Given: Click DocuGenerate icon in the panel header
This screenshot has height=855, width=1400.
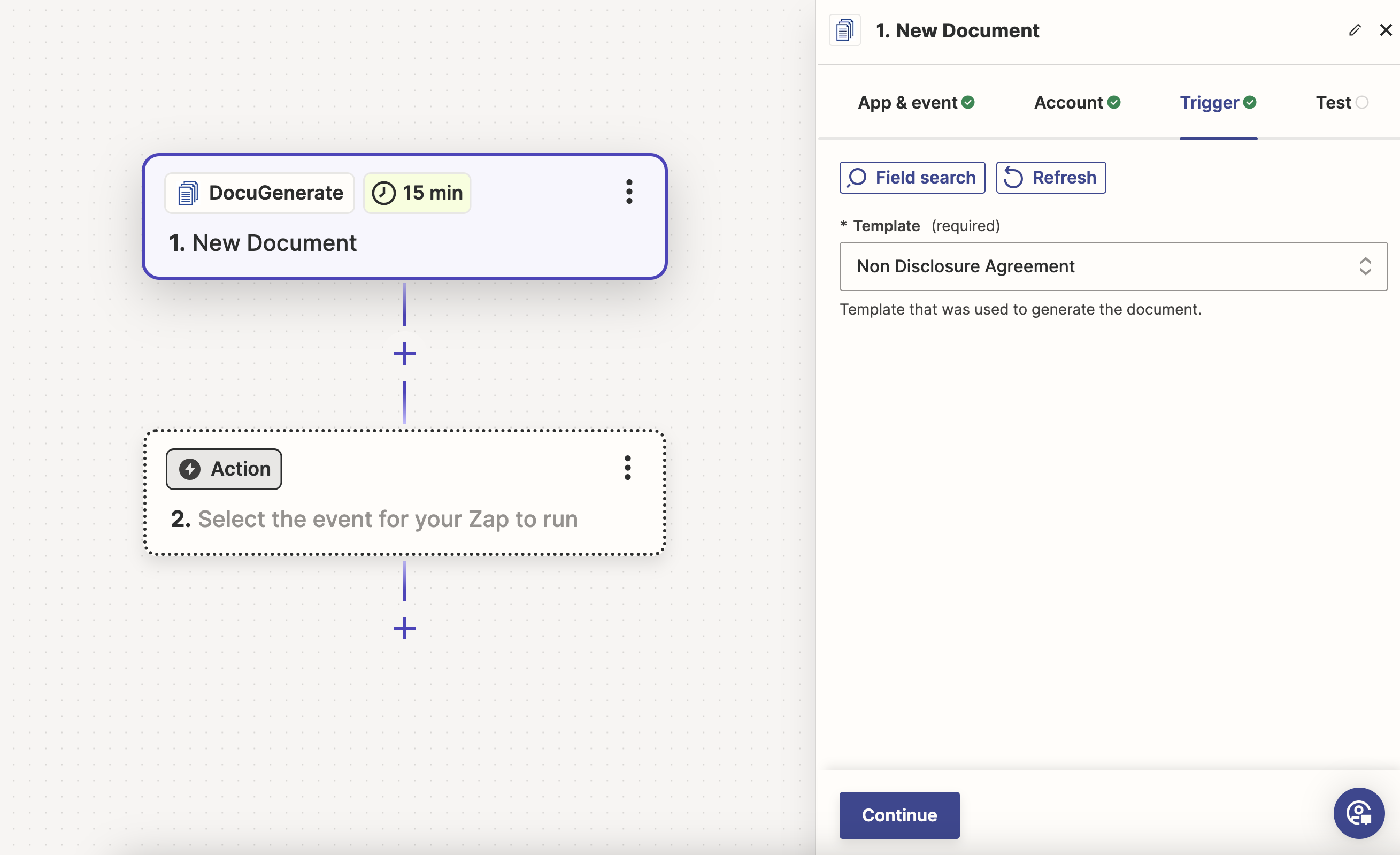Looking at the screenshot, I should point(845,30).
